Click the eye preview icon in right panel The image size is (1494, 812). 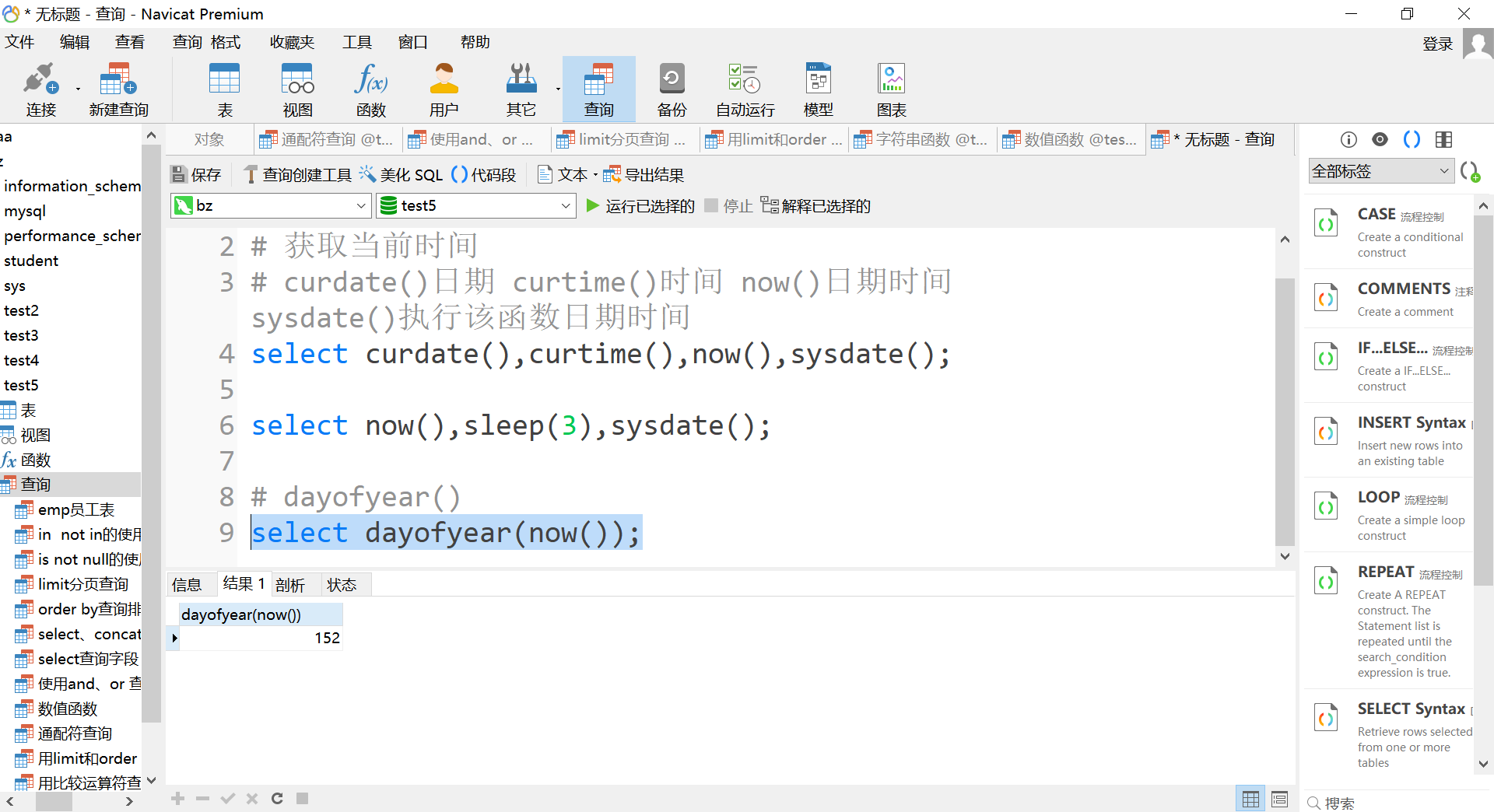click(1380, 139)
